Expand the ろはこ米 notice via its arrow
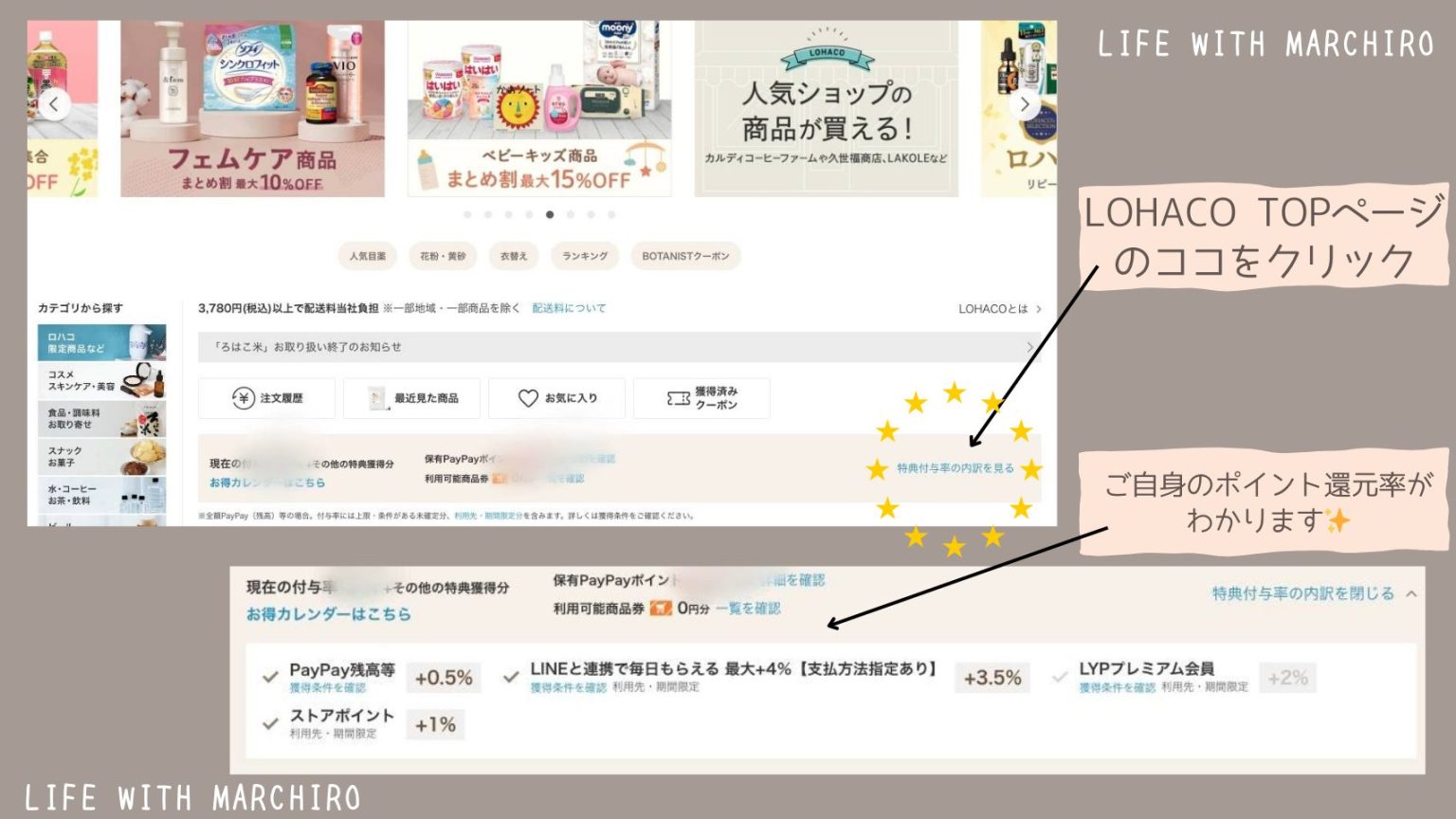Image resolution: width=1456 pixels, height=819 pixels. click(1029, 347)
